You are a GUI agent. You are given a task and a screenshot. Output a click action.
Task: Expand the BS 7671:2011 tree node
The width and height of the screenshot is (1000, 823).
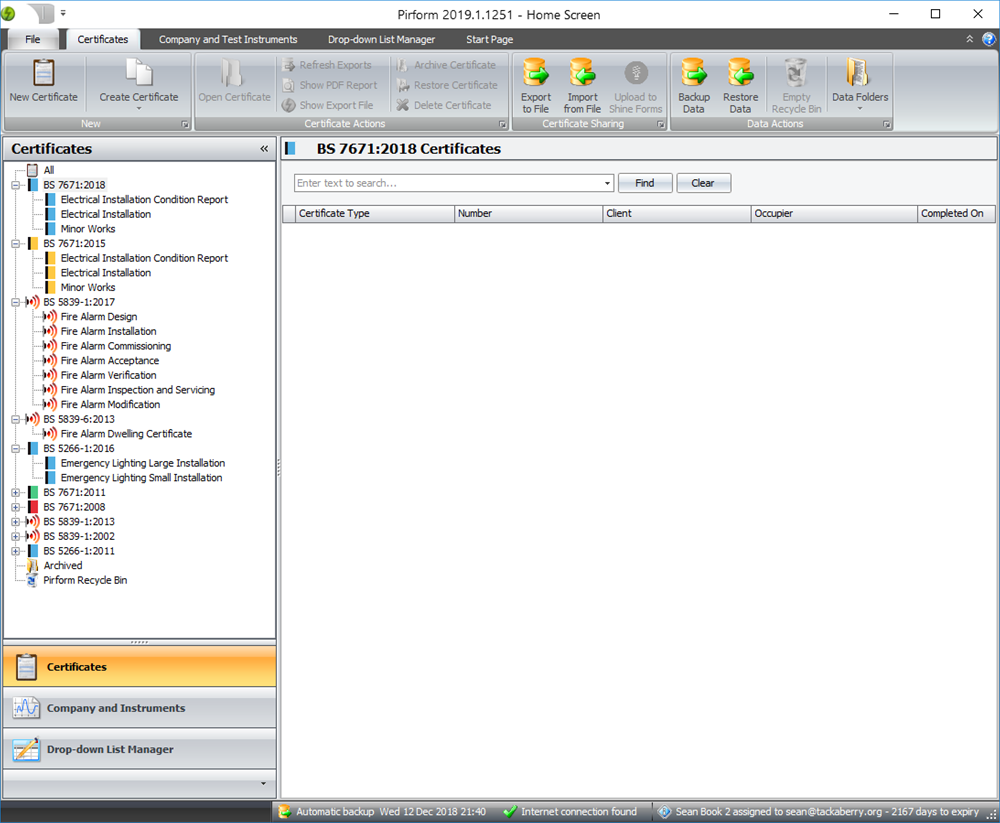[16, 492]
